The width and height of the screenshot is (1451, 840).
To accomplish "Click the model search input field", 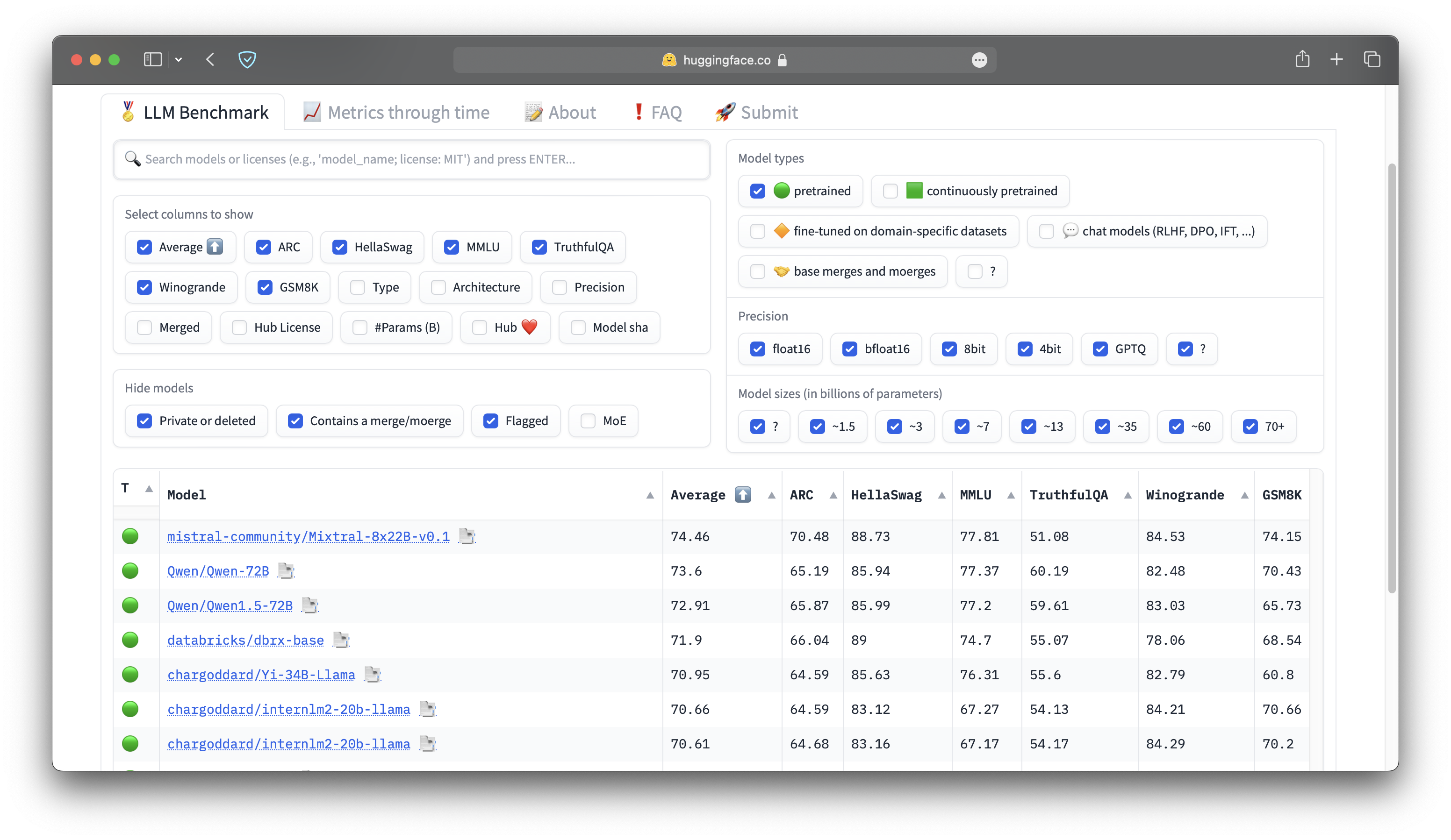I will point(412,159).
